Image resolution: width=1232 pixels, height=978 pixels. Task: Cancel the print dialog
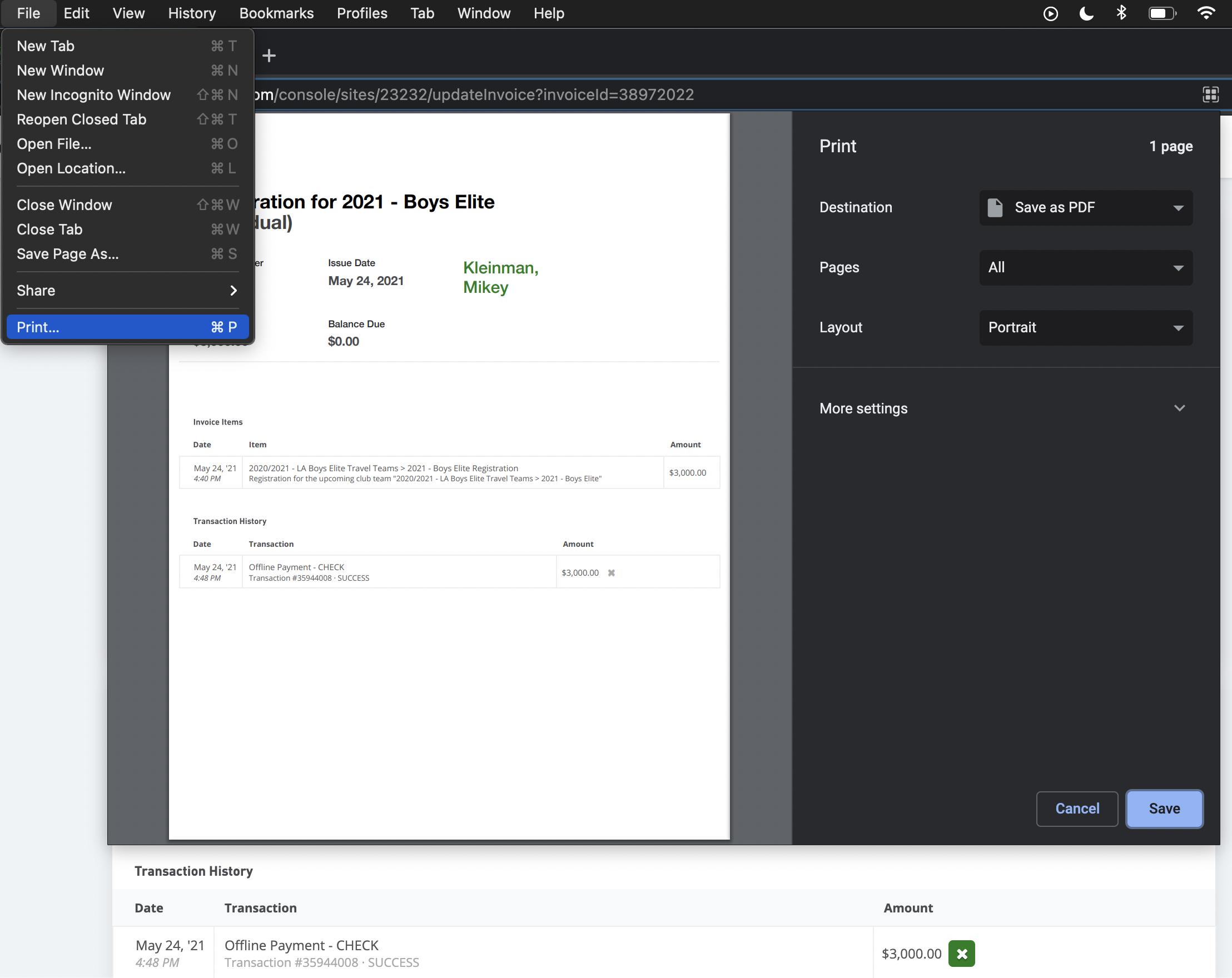pyautogui.click(x=1076, y=809)
